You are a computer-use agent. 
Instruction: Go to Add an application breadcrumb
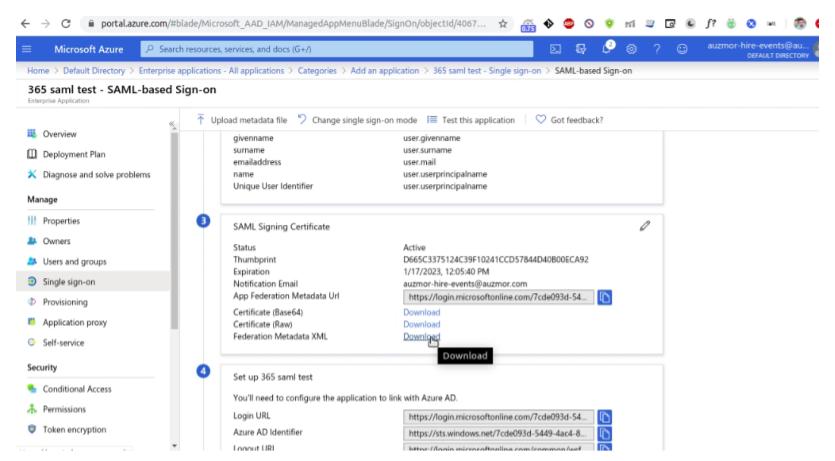pyautogui.click(x=384, y=70)
